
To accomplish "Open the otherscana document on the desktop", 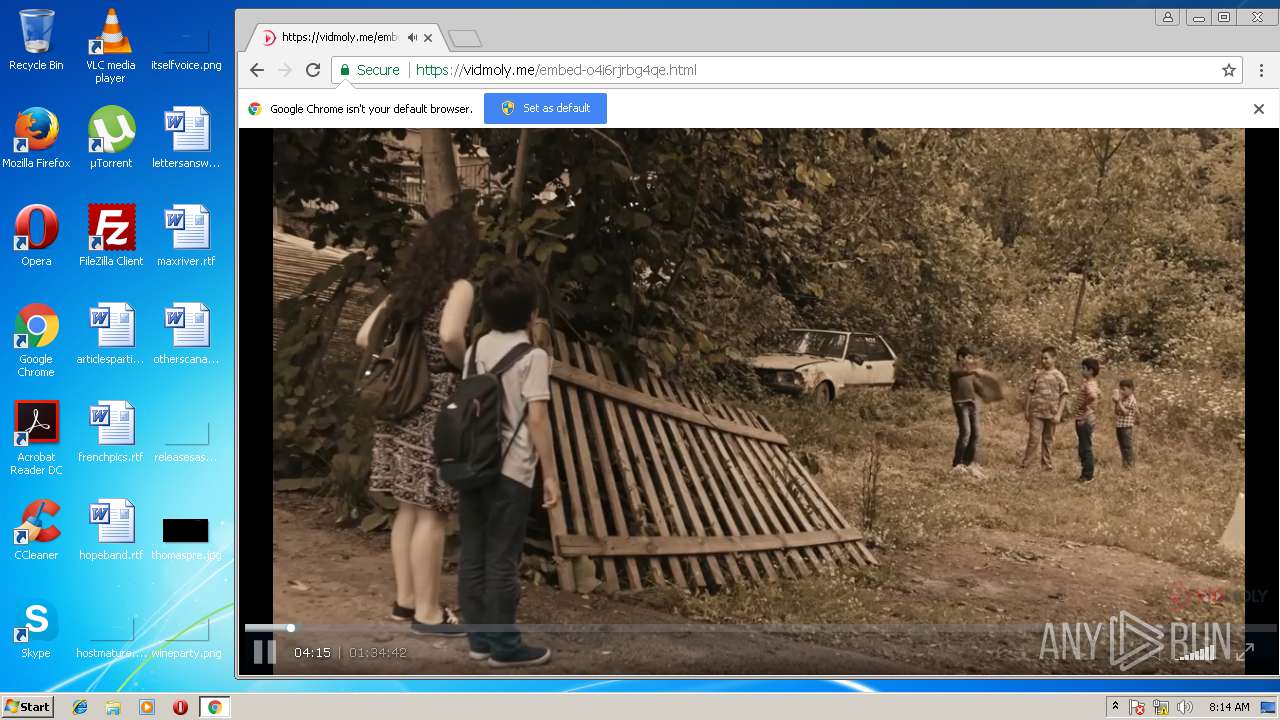I will [186, 334].
